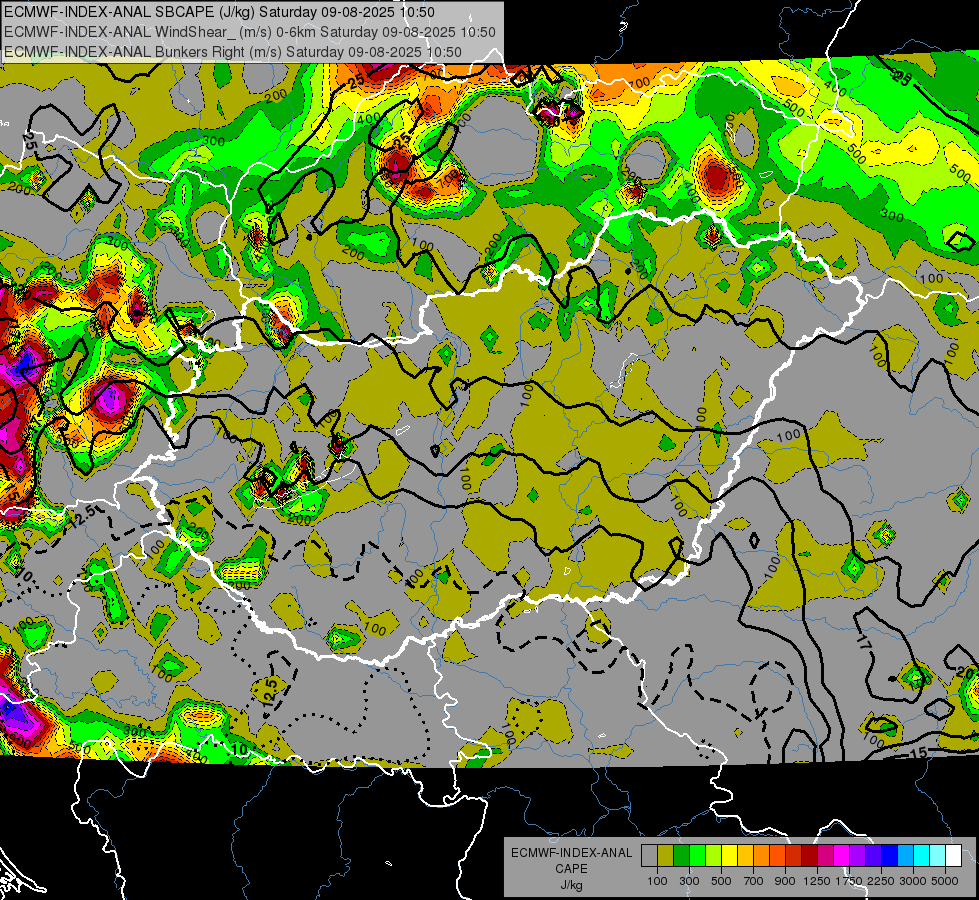Viewport: 979px width, 900px height.
Task: Click the pink legend swatch starting at 1250
Action: [x=825, y=855]
